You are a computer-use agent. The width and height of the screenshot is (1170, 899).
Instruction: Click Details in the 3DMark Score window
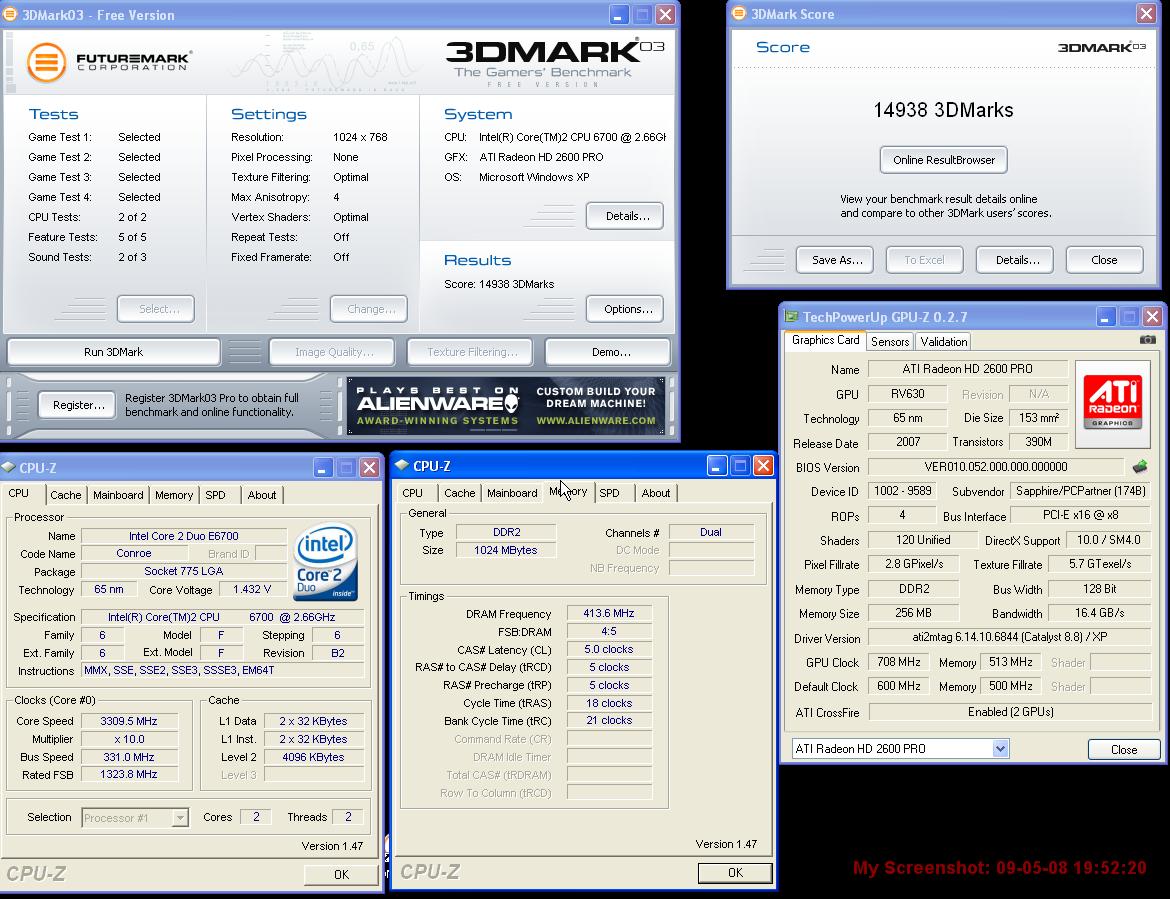(1017, 260)
